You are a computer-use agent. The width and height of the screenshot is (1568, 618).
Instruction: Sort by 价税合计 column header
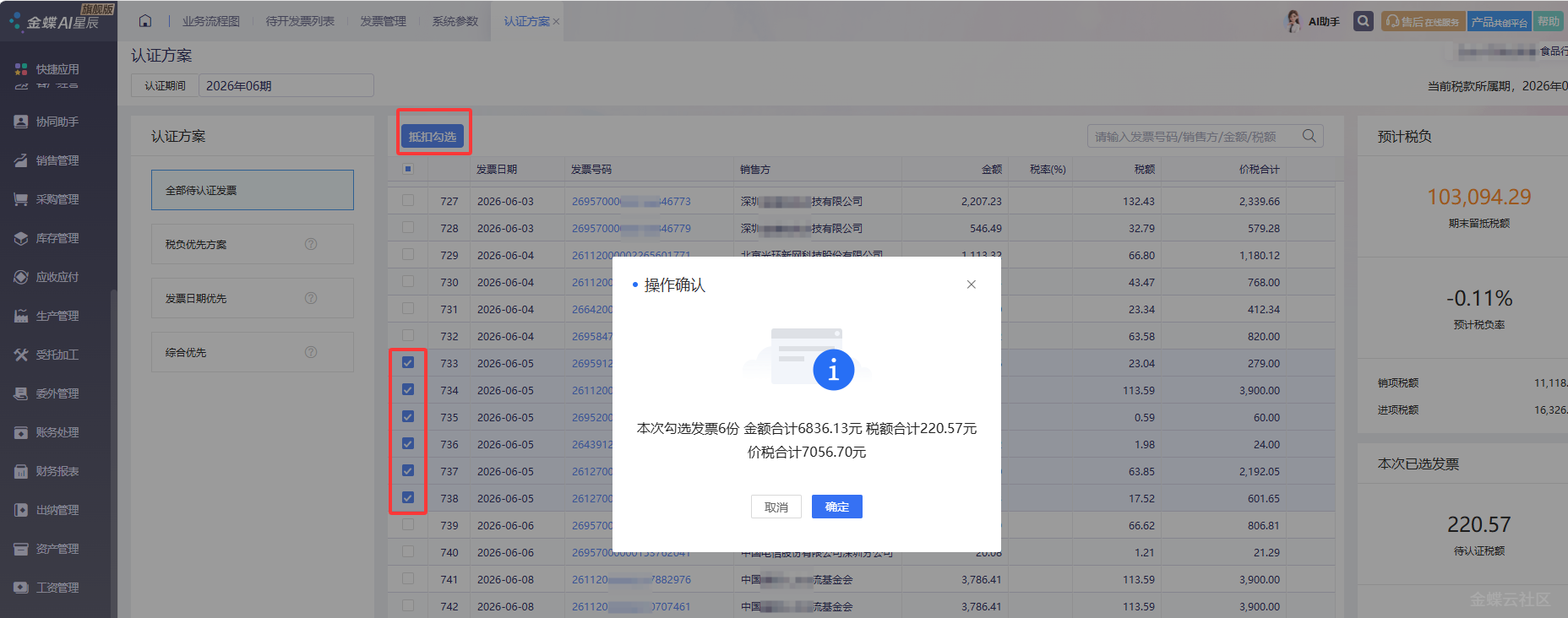1259,169
